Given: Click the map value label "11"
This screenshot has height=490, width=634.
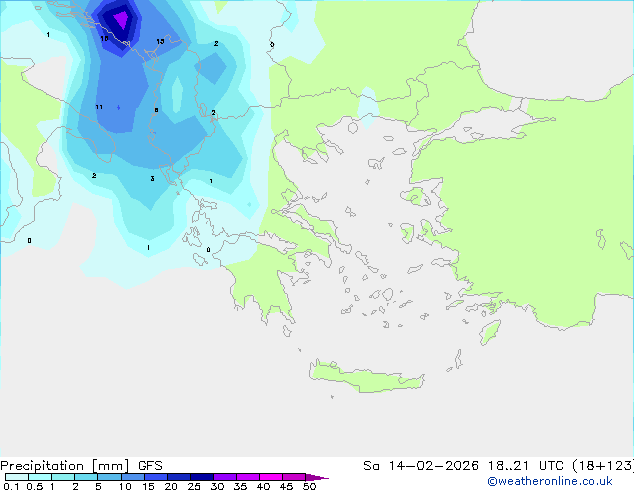Looking at the screenshot, I should click(x=99, y=107).
